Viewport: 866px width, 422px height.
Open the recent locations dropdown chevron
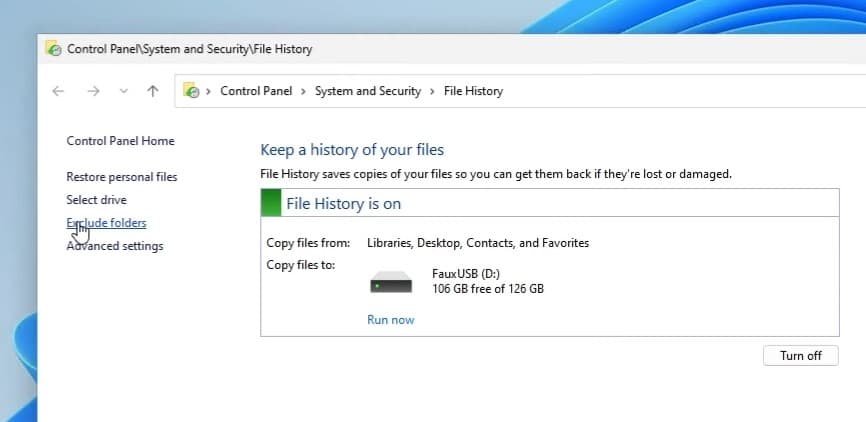[123, 91]
